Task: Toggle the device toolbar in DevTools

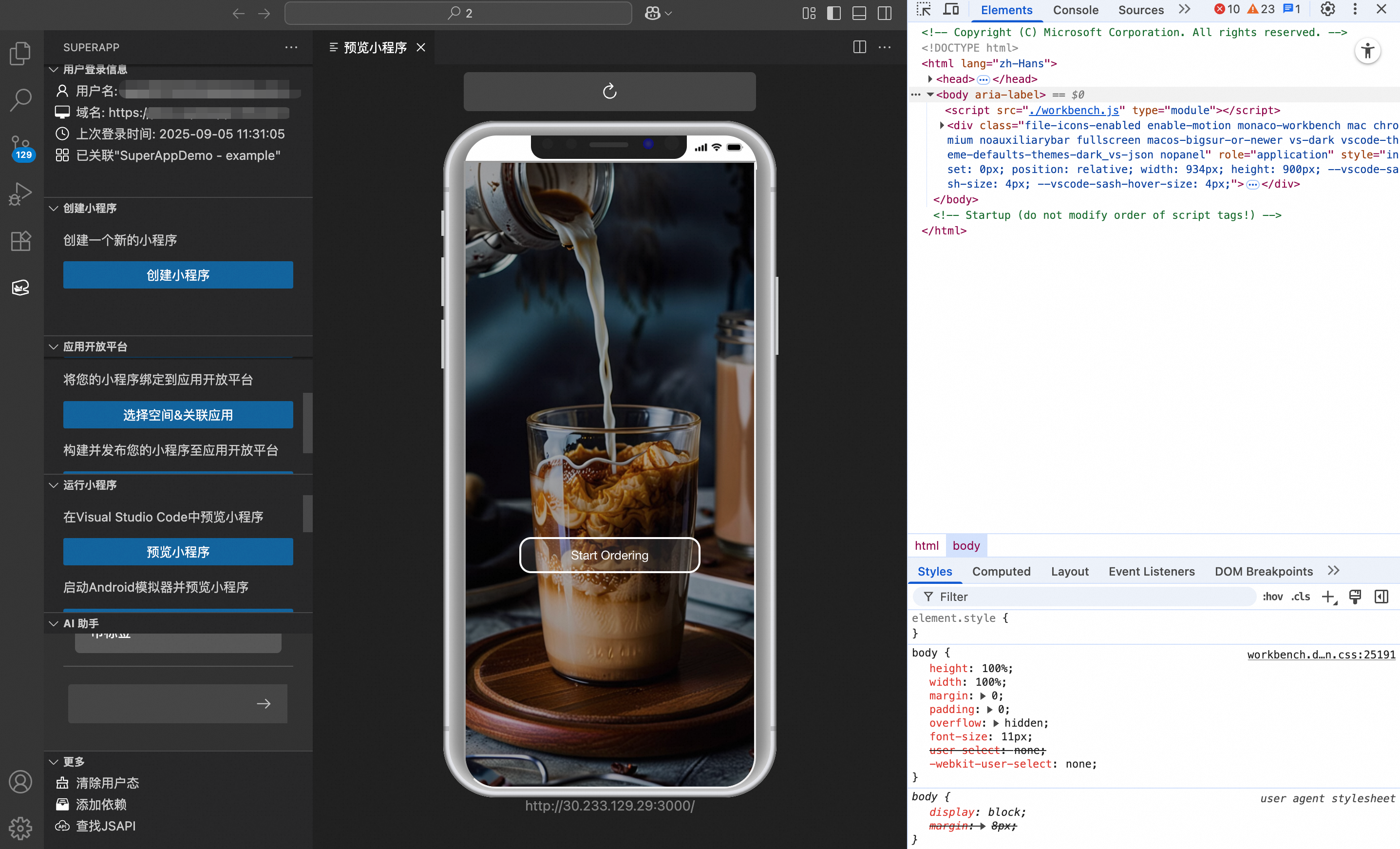Action: point(950,10)
